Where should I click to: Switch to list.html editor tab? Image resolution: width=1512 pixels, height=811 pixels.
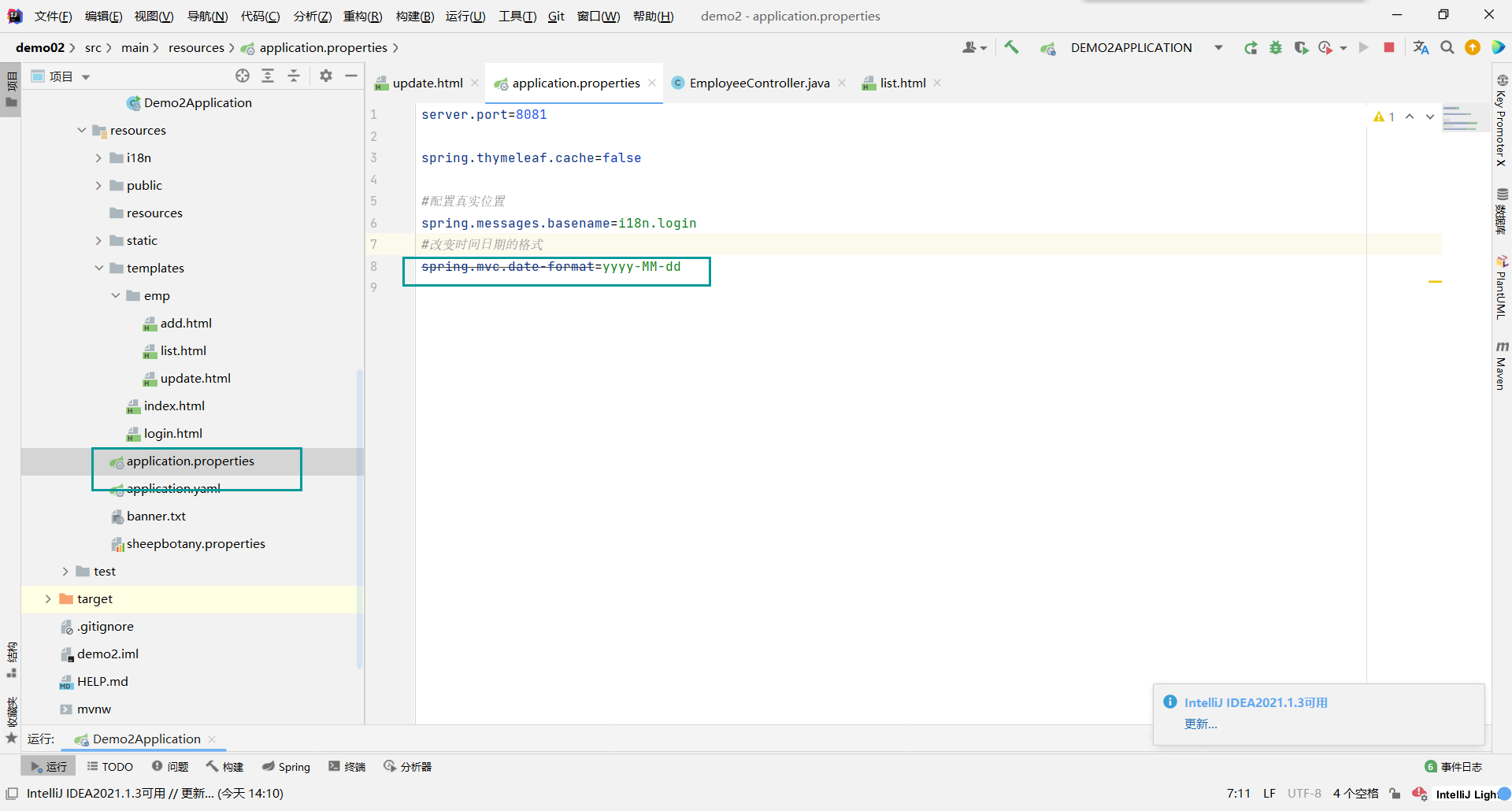point(902,83)
